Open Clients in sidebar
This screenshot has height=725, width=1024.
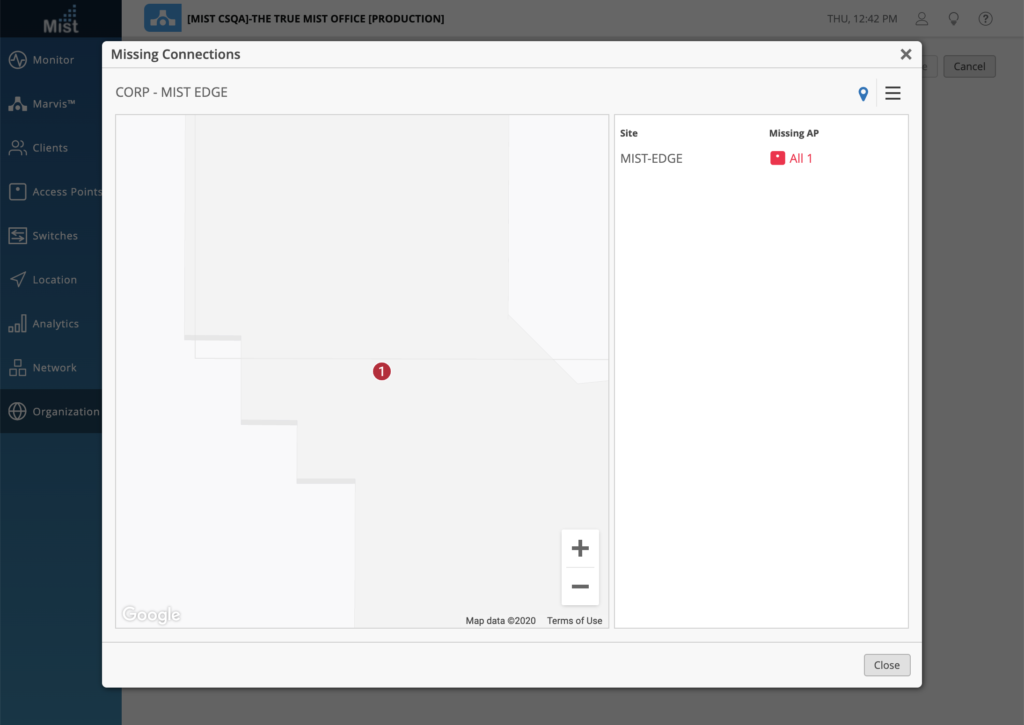coord(51,148)
